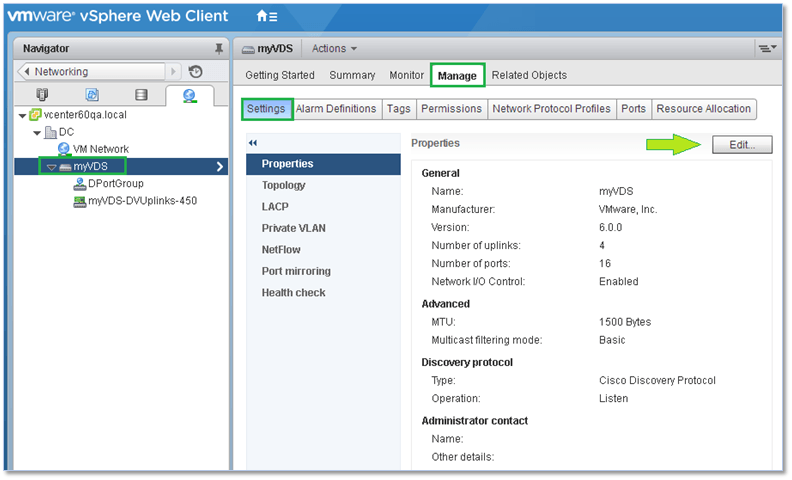Click the myVDS icon in title bar

(x=248, y=49)
